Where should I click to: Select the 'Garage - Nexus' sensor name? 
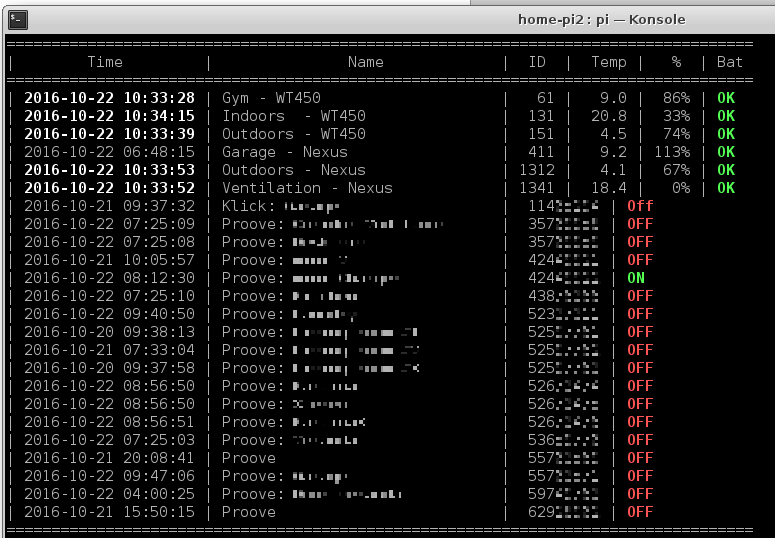pos(285,152)
